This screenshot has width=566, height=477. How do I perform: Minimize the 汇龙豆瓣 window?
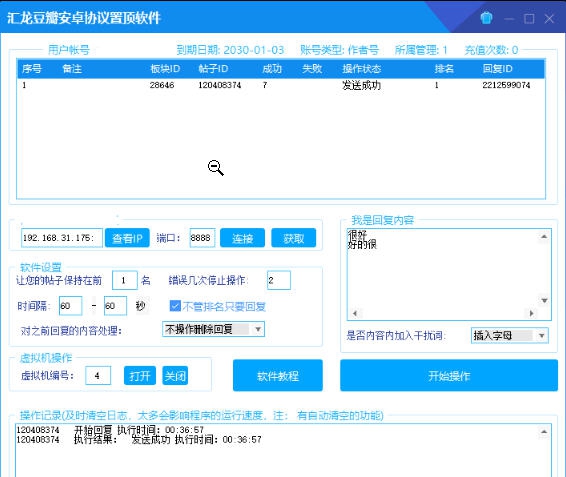point(509,18)
